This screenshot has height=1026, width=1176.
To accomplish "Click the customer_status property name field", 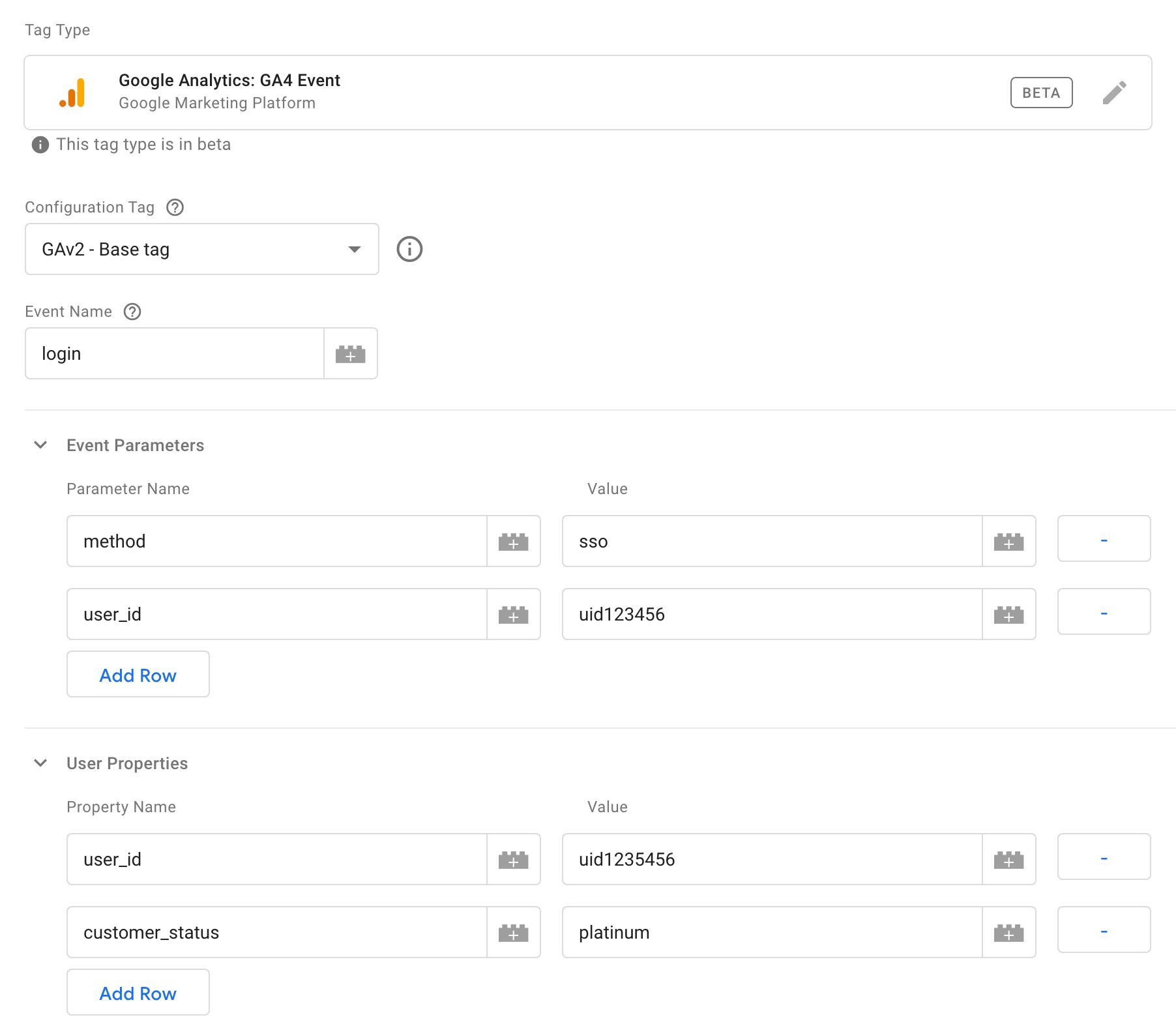I will [277, 932].
